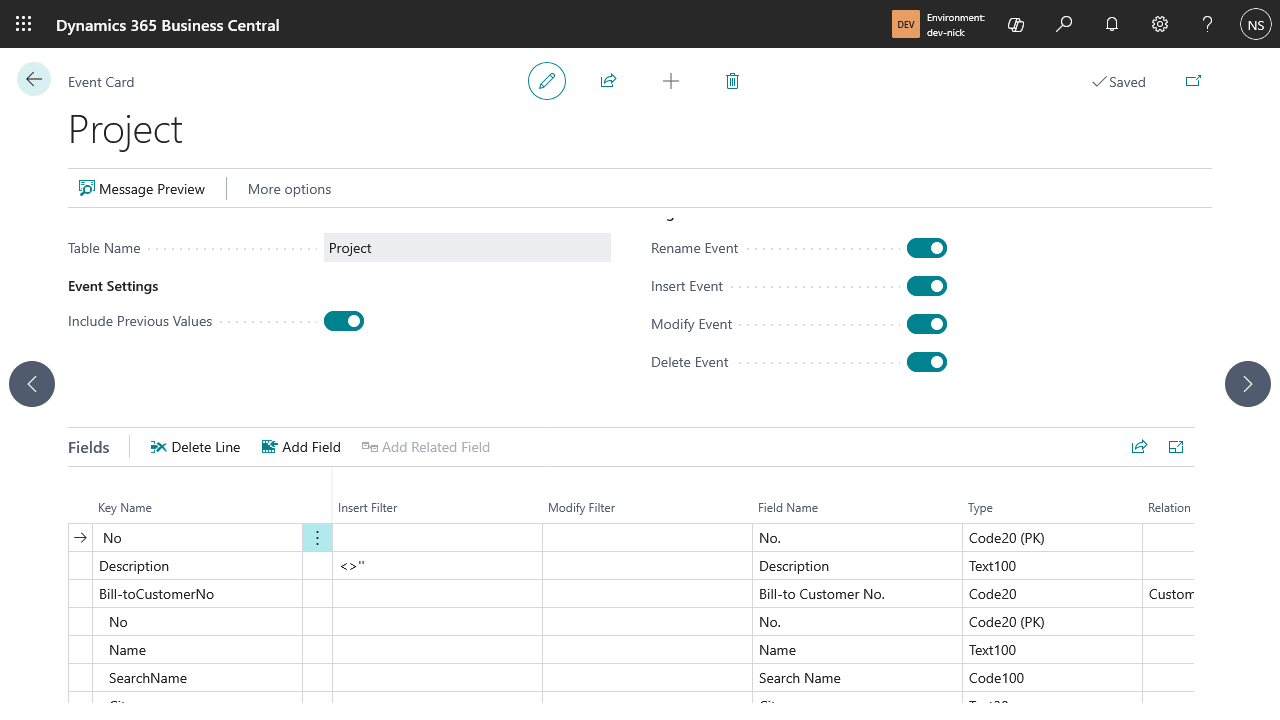Click the pencil edit icon

coord(547,81)
